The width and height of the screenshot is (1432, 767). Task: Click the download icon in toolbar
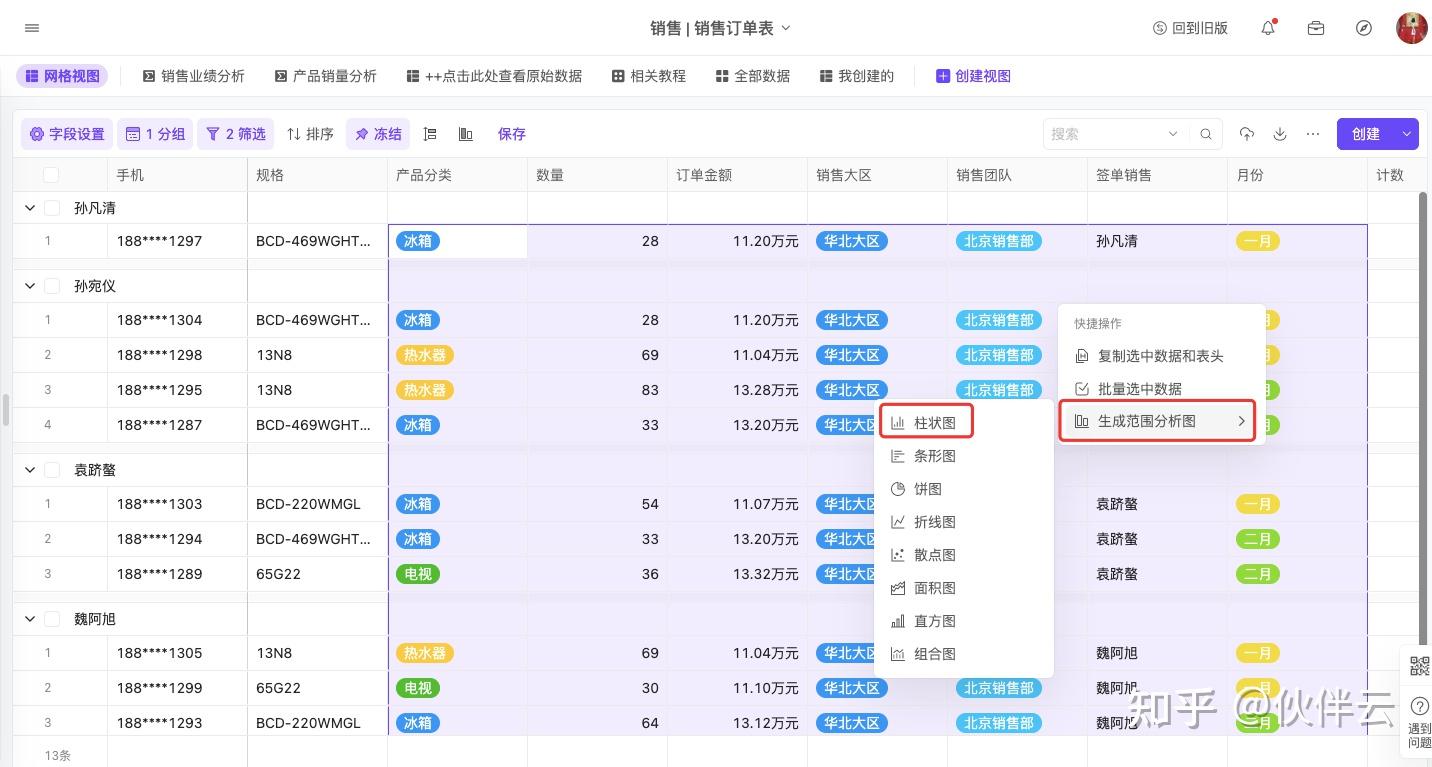tap(1280, 134)
